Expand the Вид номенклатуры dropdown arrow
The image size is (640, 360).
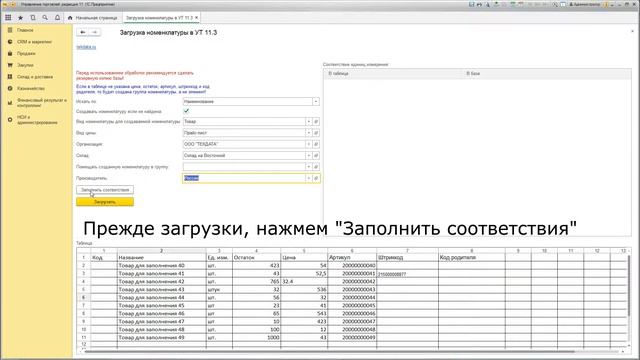(x=309, y=122)
